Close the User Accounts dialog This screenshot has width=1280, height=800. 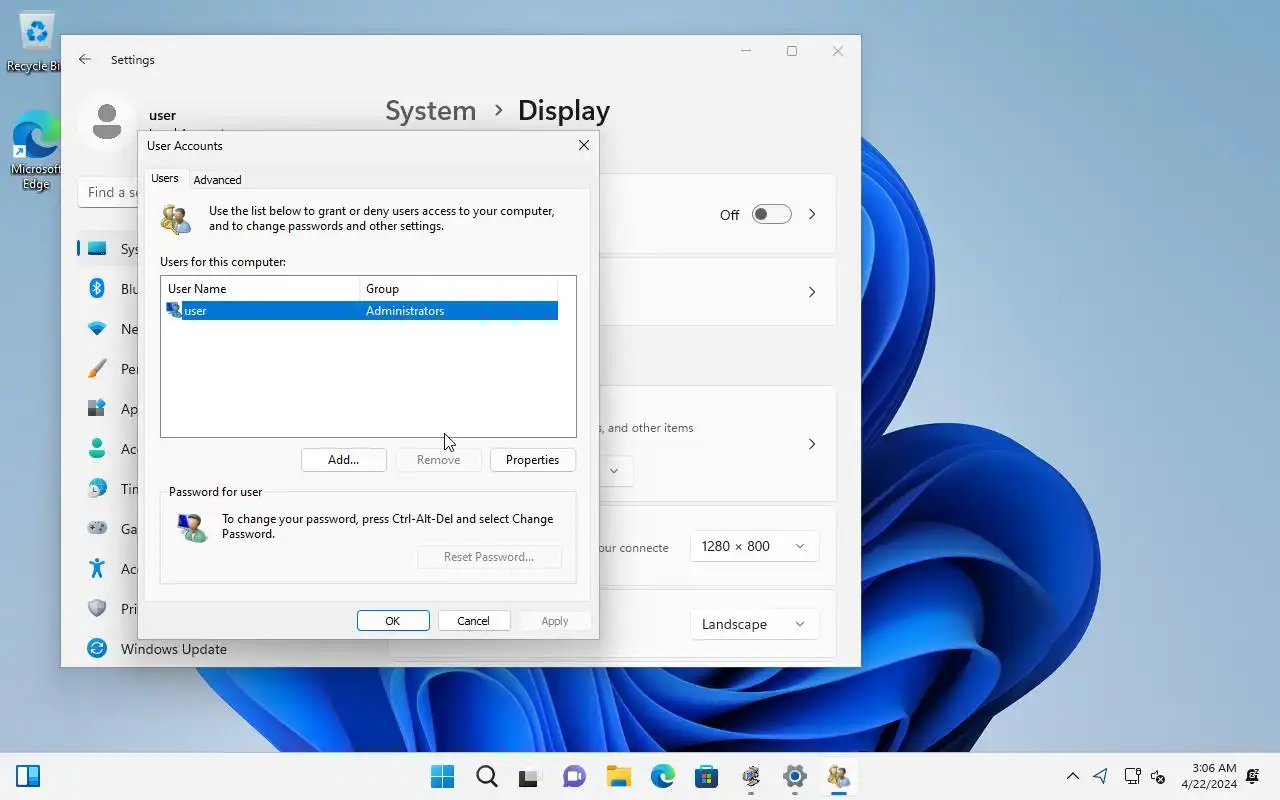click(584, 145)
